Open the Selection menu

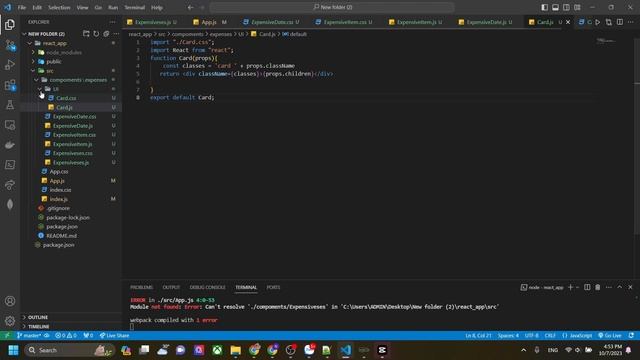tap(59, 7)
